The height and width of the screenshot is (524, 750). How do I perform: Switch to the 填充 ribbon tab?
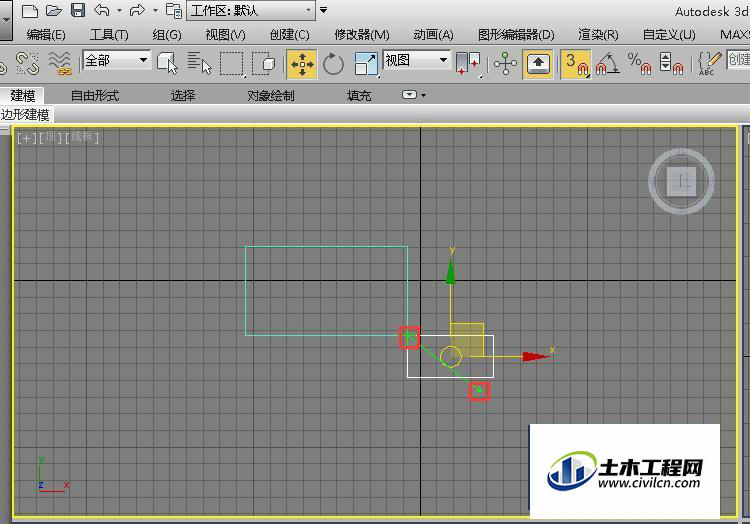(x=359, y=96)
